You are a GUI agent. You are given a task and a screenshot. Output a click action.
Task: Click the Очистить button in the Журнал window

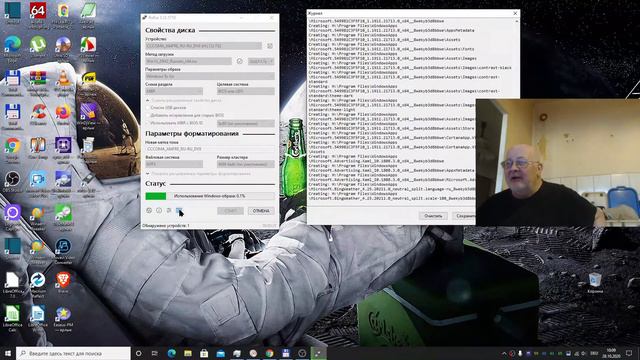click(x=433, y=216)
